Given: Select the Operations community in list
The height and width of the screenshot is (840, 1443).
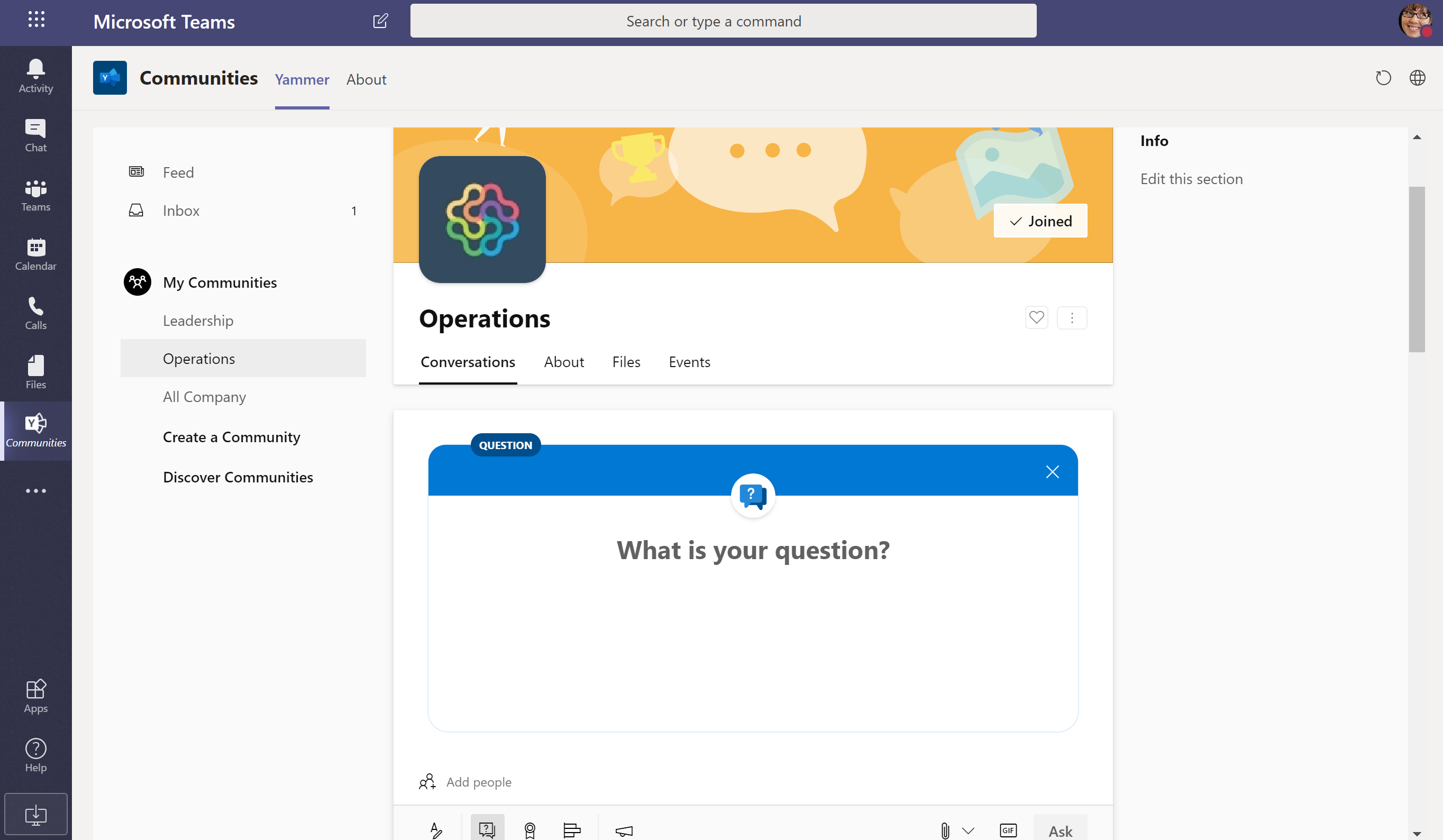Looking at the screenshot, I should click(x=243, y=359).
